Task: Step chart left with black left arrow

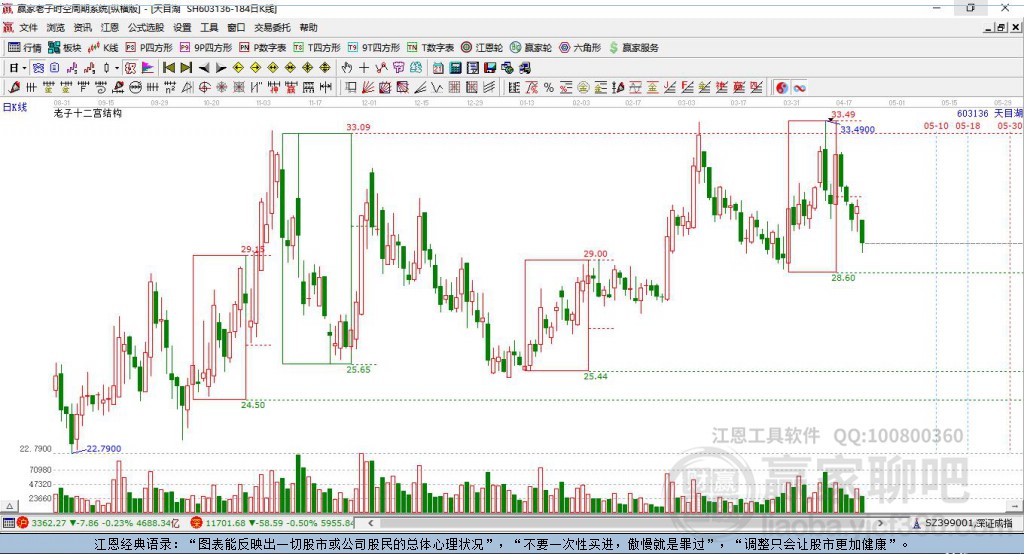Action: click(x=204, y=68)
